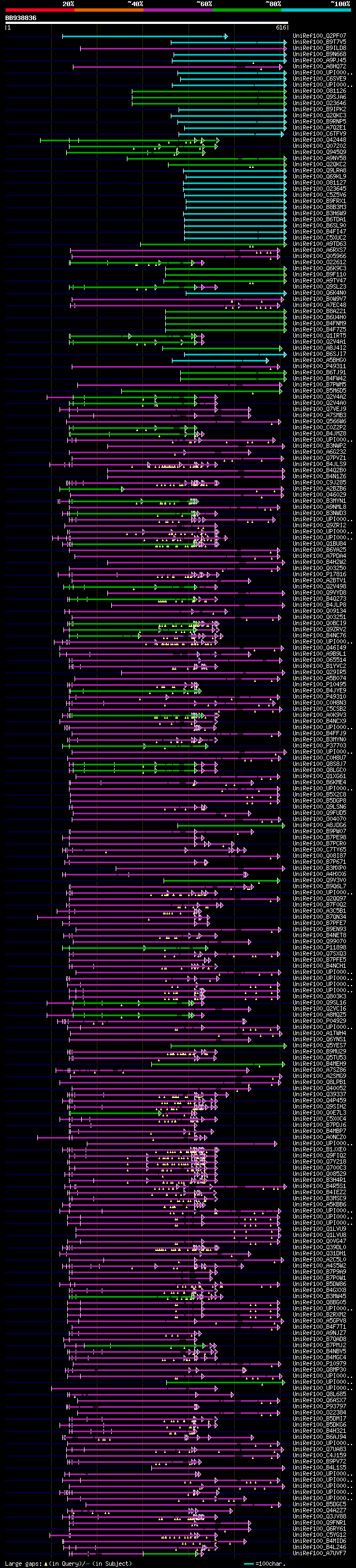356x1568 pixels.
Task: Open hit UniRef100_B9T7V5
Action: click(x=319, y=43)
